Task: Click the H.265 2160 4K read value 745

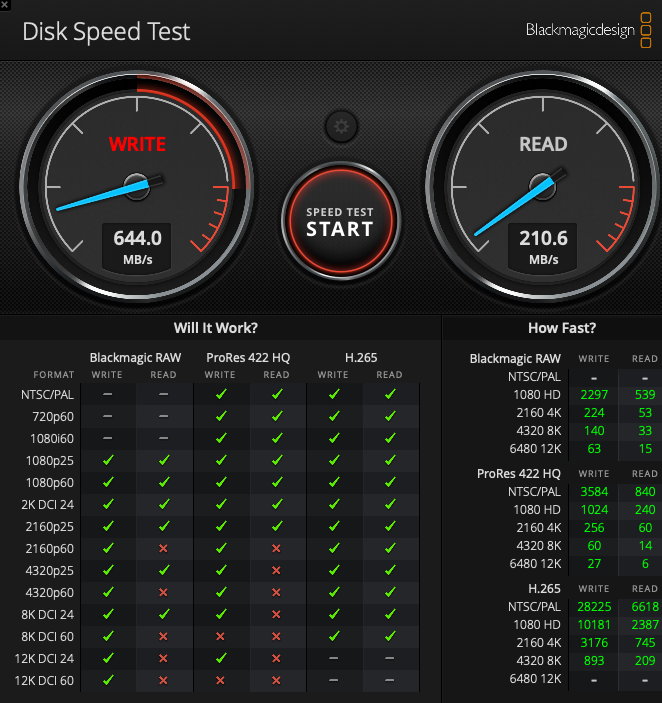Action: click(x=645, y=642)
